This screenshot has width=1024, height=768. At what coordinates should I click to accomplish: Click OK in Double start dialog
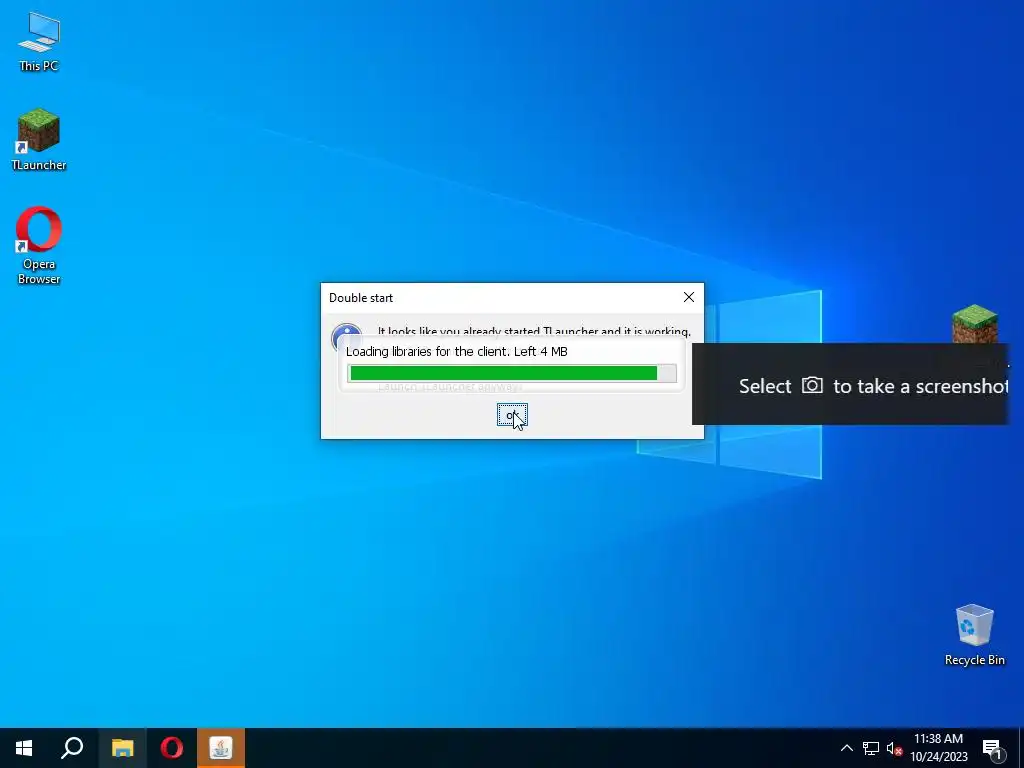(512, 415)
